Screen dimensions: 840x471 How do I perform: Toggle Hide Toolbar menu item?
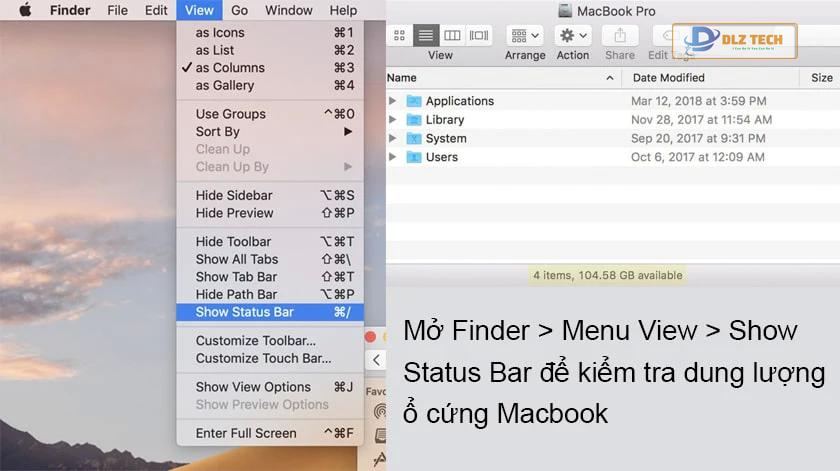click(x=270, y=242)
